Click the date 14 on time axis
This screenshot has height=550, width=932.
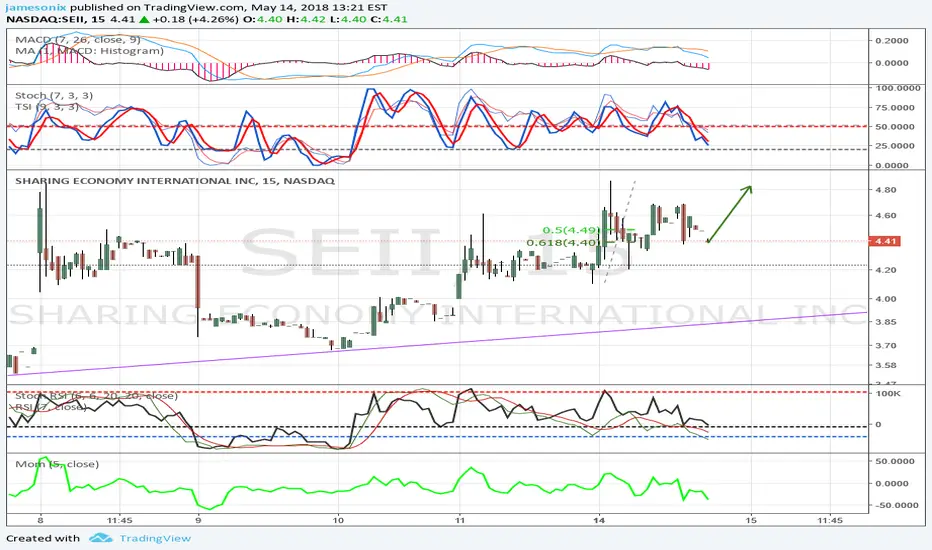click(599, 520)
